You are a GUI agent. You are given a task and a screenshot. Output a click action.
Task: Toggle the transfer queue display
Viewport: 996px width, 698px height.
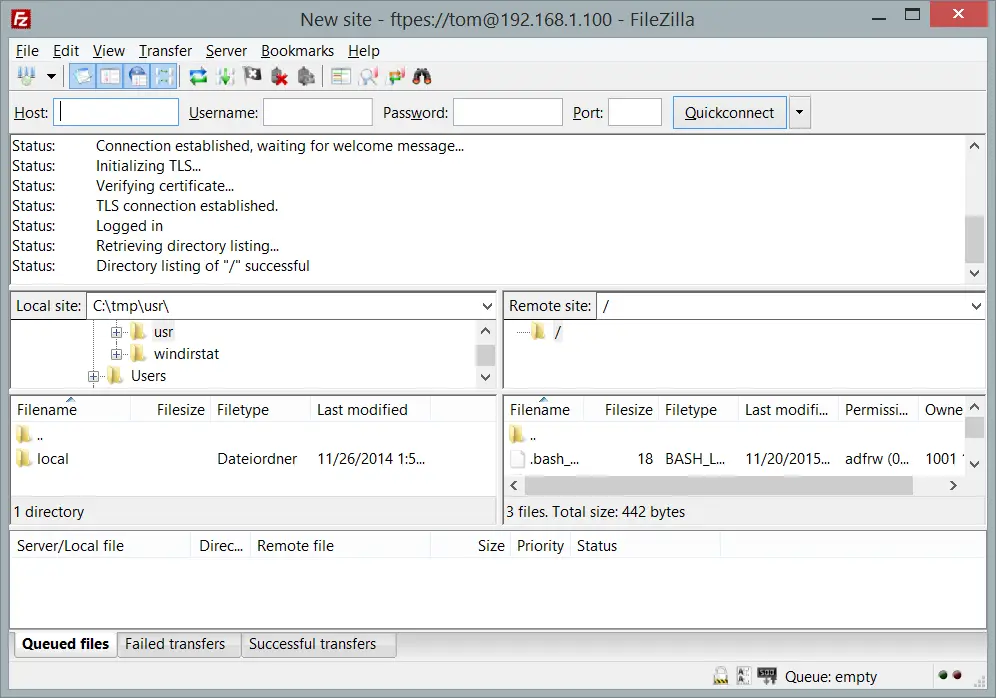[164, 77]
